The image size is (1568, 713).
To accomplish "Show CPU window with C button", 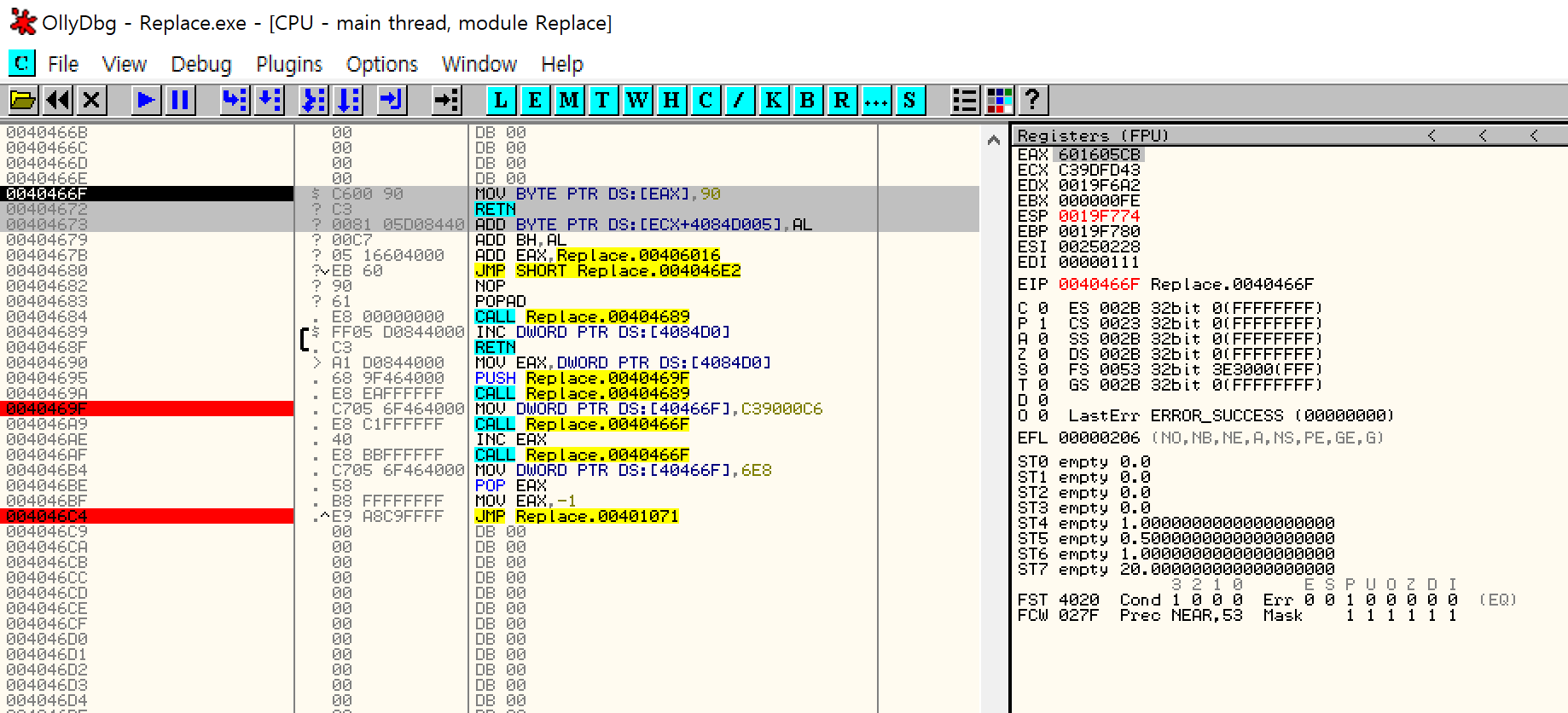I will 706,101.
